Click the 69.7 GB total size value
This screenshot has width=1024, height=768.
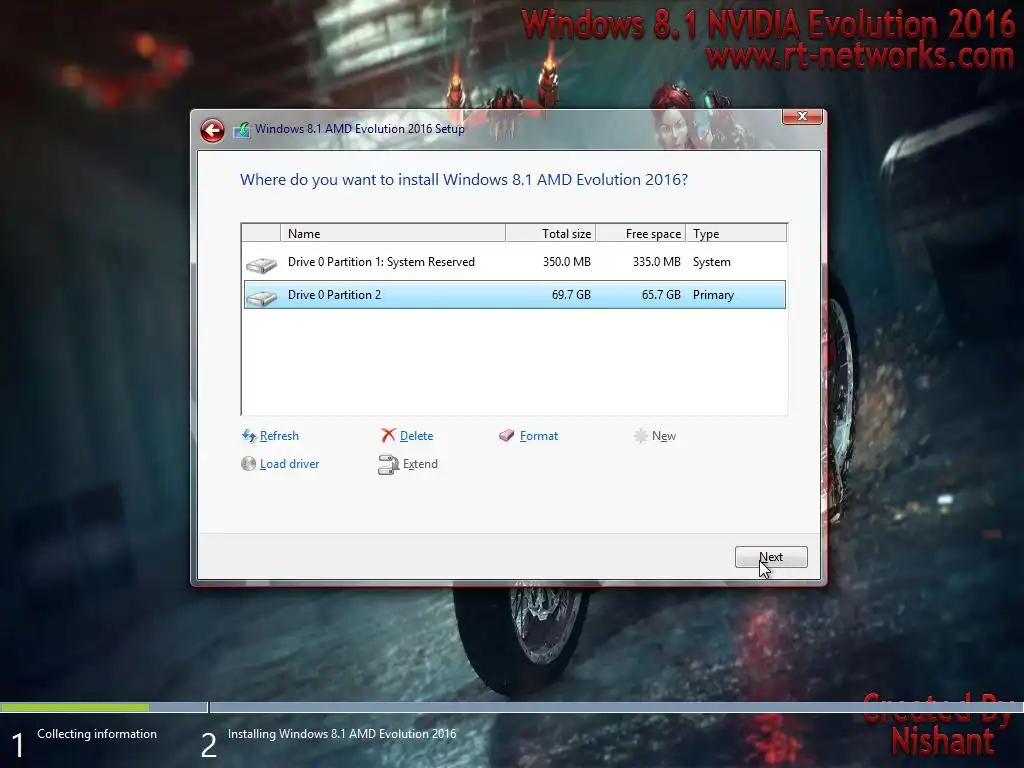(x=571, y=295)
